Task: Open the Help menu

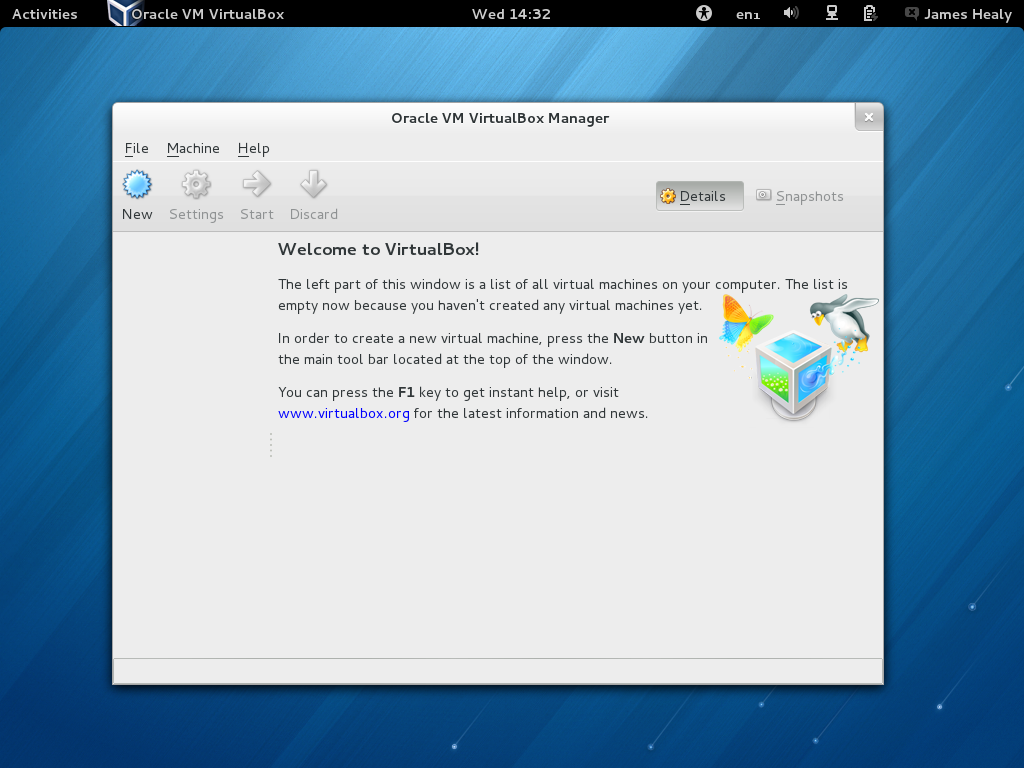Action: coord(253,148)
